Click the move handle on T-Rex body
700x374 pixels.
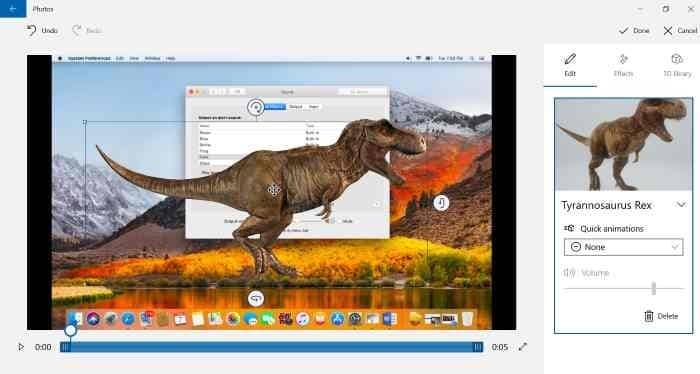(x=274, y=190)
